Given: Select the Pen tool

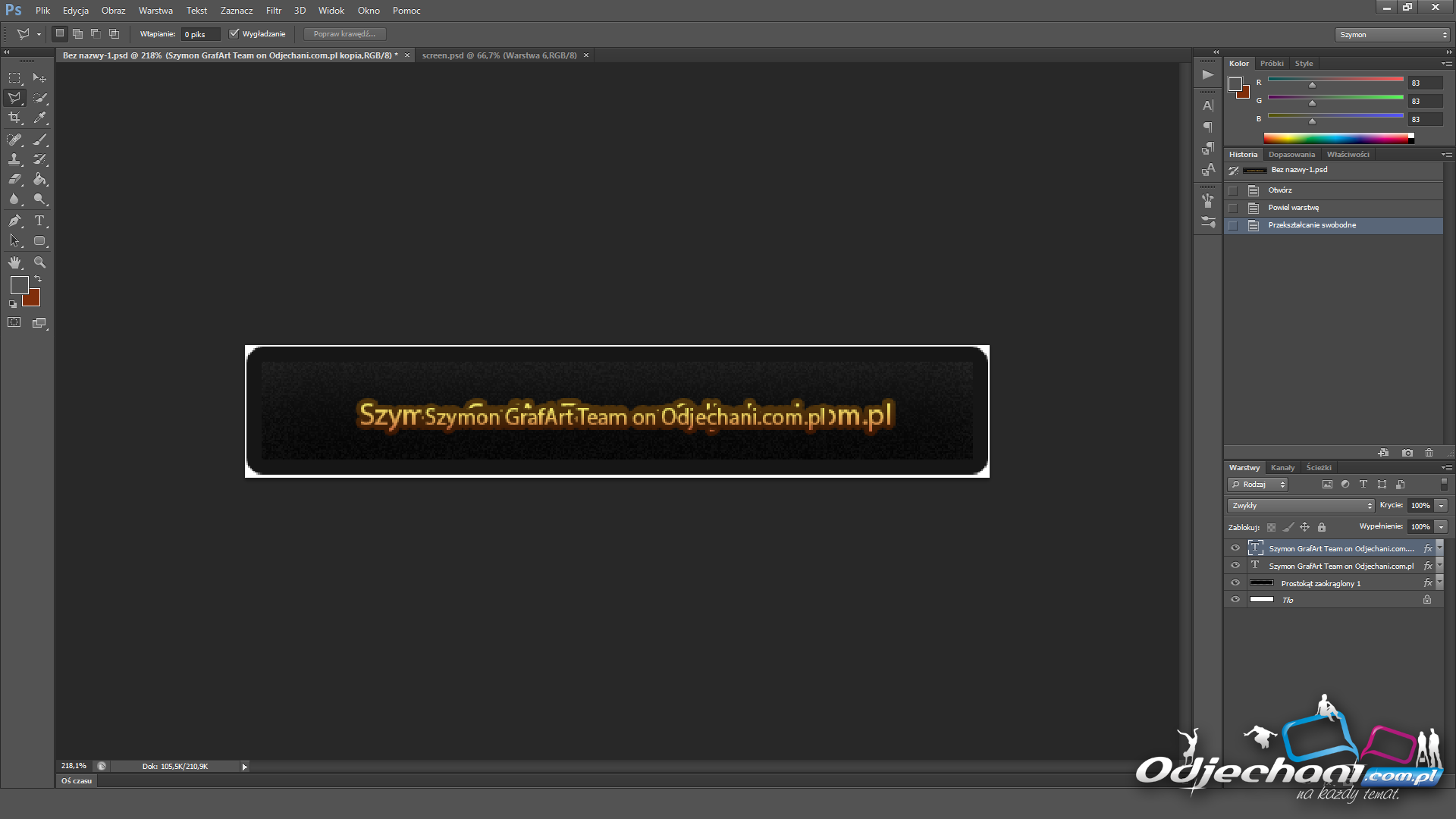Looking at the screenshot, I should point(14,221).
